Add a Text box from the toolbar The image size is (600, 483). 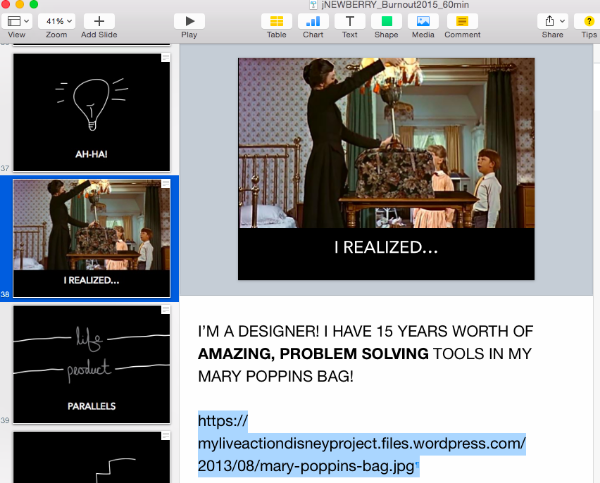[350, 21]
